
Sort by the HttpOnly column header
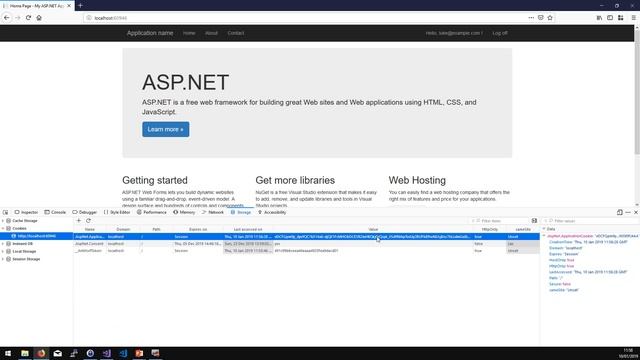click(x=489, y=229)
